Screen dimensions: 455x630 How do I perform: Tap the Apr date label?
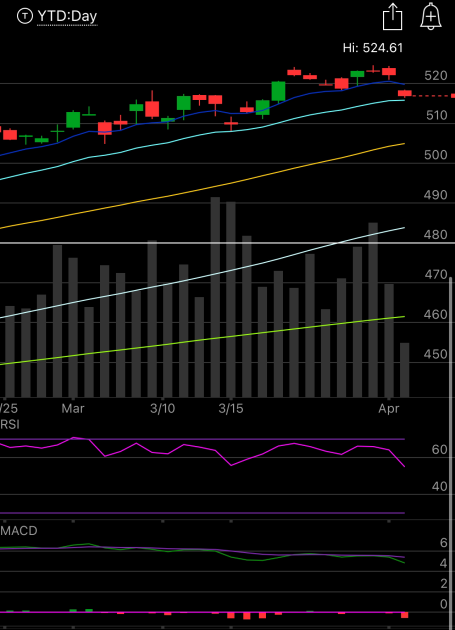pos(389,409)
